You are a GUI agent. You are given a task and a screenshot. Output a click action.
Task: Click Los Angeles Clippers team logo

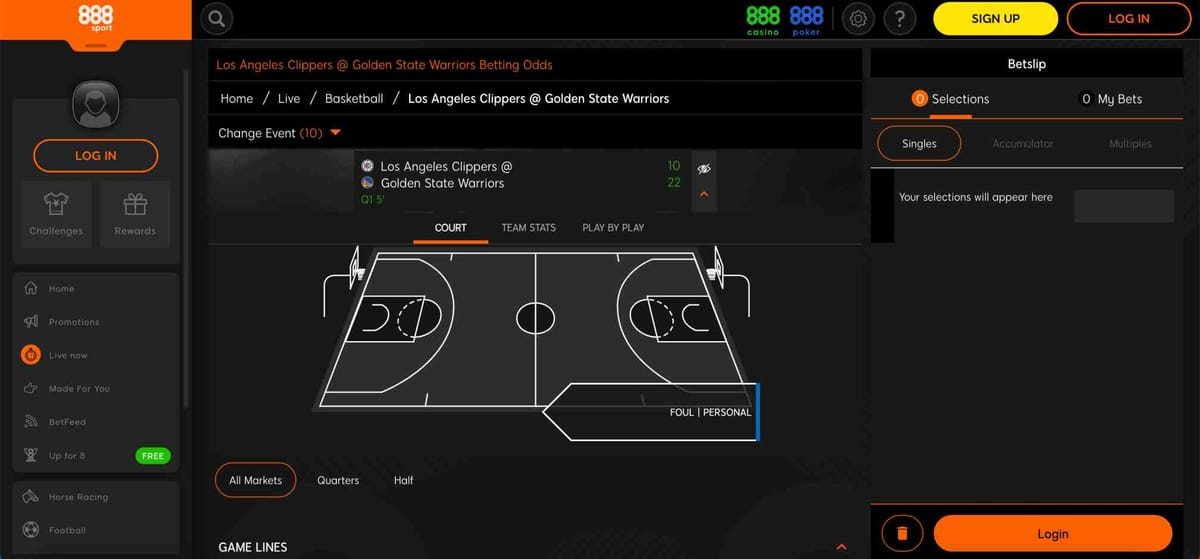point(368,166)
